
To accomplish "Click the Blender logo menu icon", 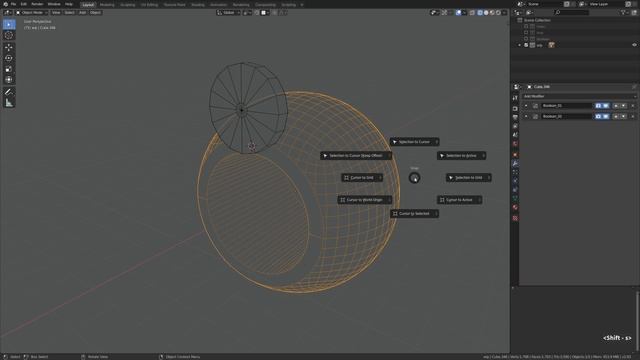I will click(5, 4).
